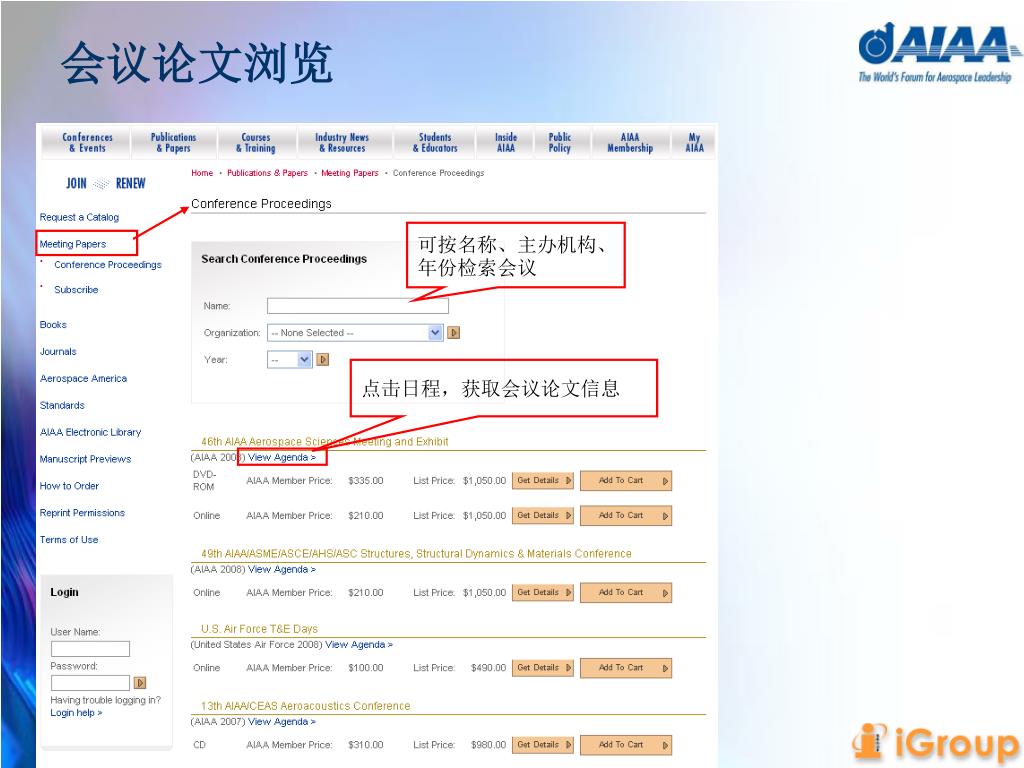Click the login arrow beside Password field
The height and width of the screenshot is (768, 1024).
pos(140,682)
